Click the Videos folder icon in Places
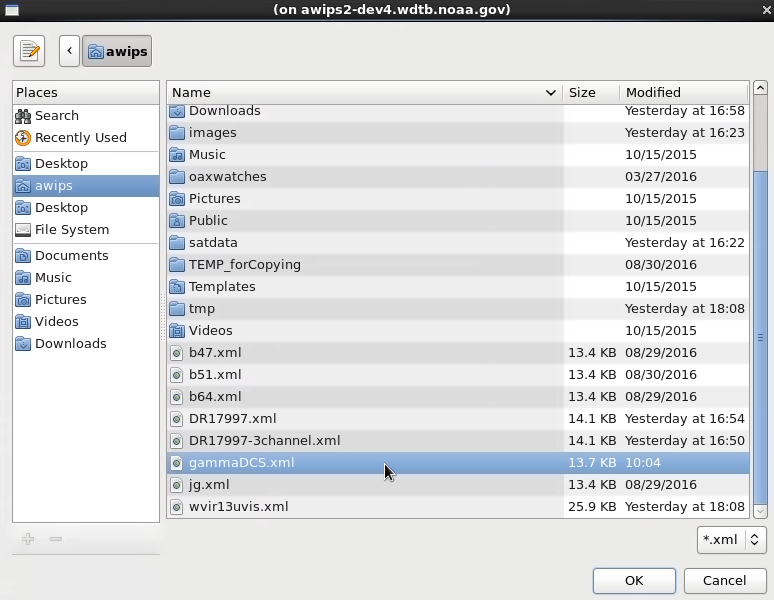 coord(23,322)
